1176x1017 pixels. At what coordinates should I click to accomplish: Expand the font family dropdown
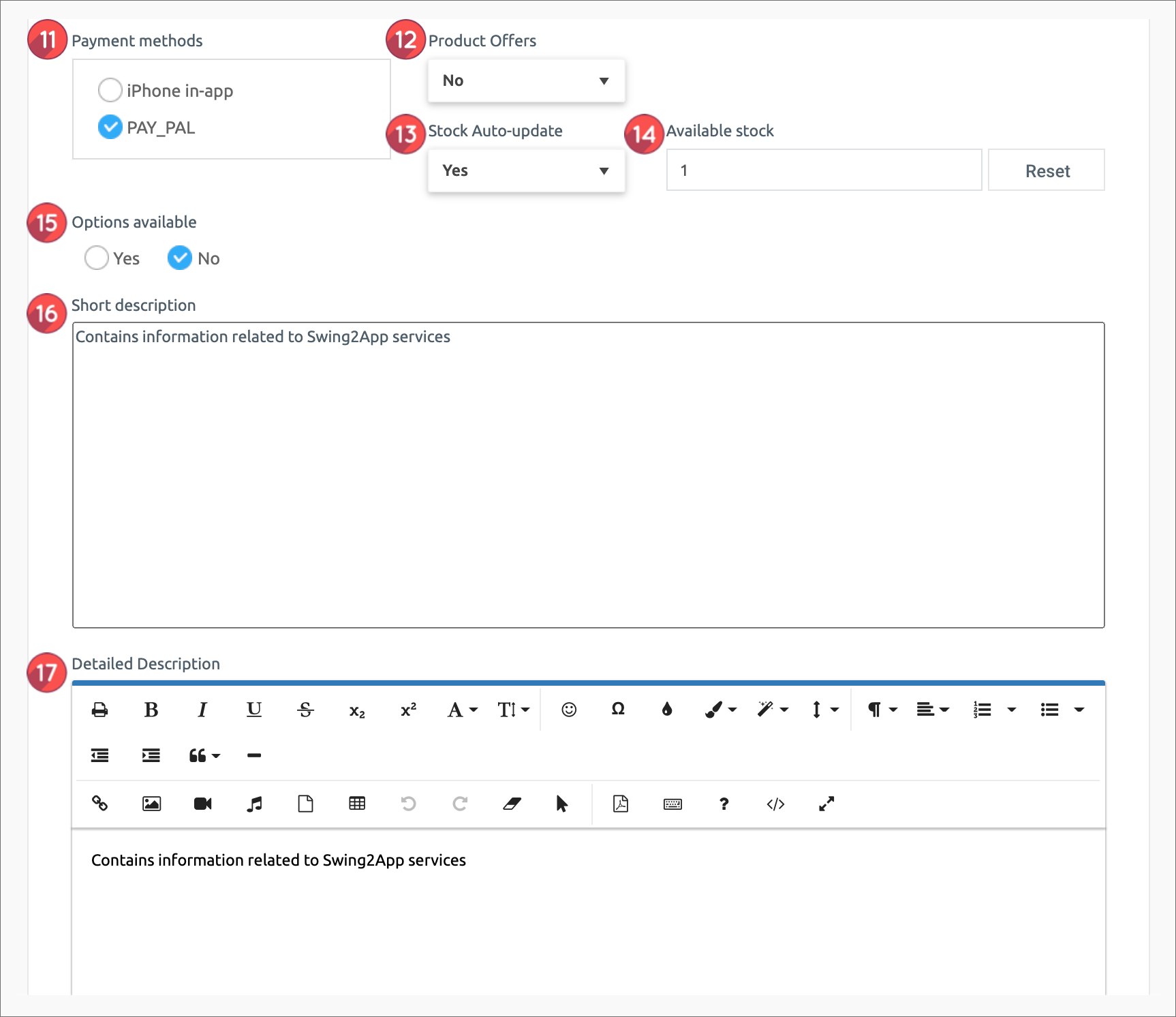tap(462, 710)
